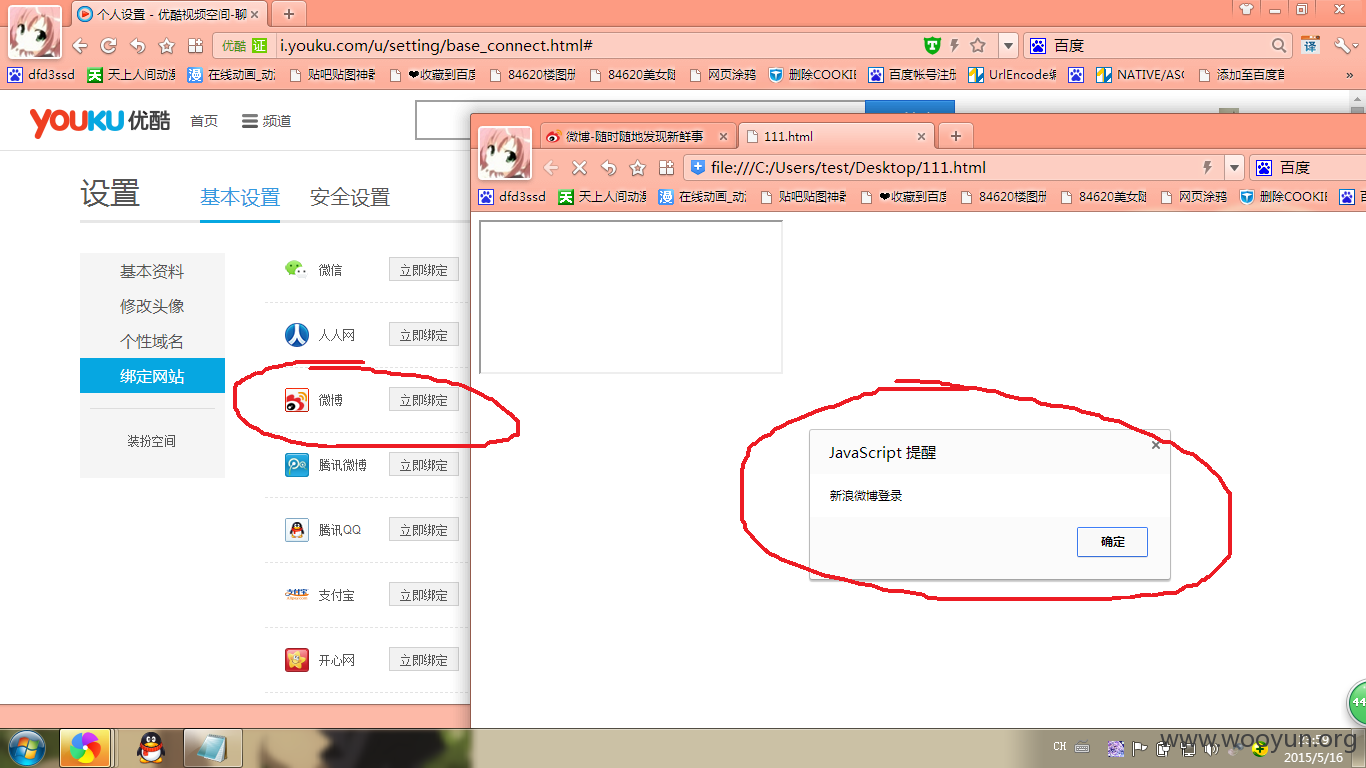This screenshot has width=1366, height=768.
Task: Close JavaScript 提醒 dialog with X
Action: point(1156,445)
